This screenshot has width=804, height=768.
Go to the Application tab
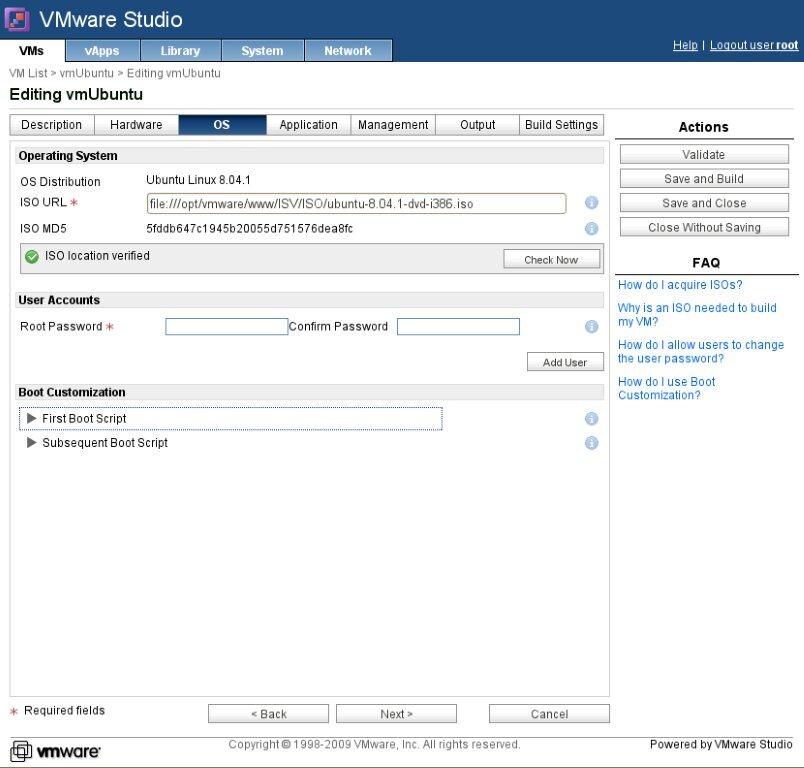(x=308, y=125)
